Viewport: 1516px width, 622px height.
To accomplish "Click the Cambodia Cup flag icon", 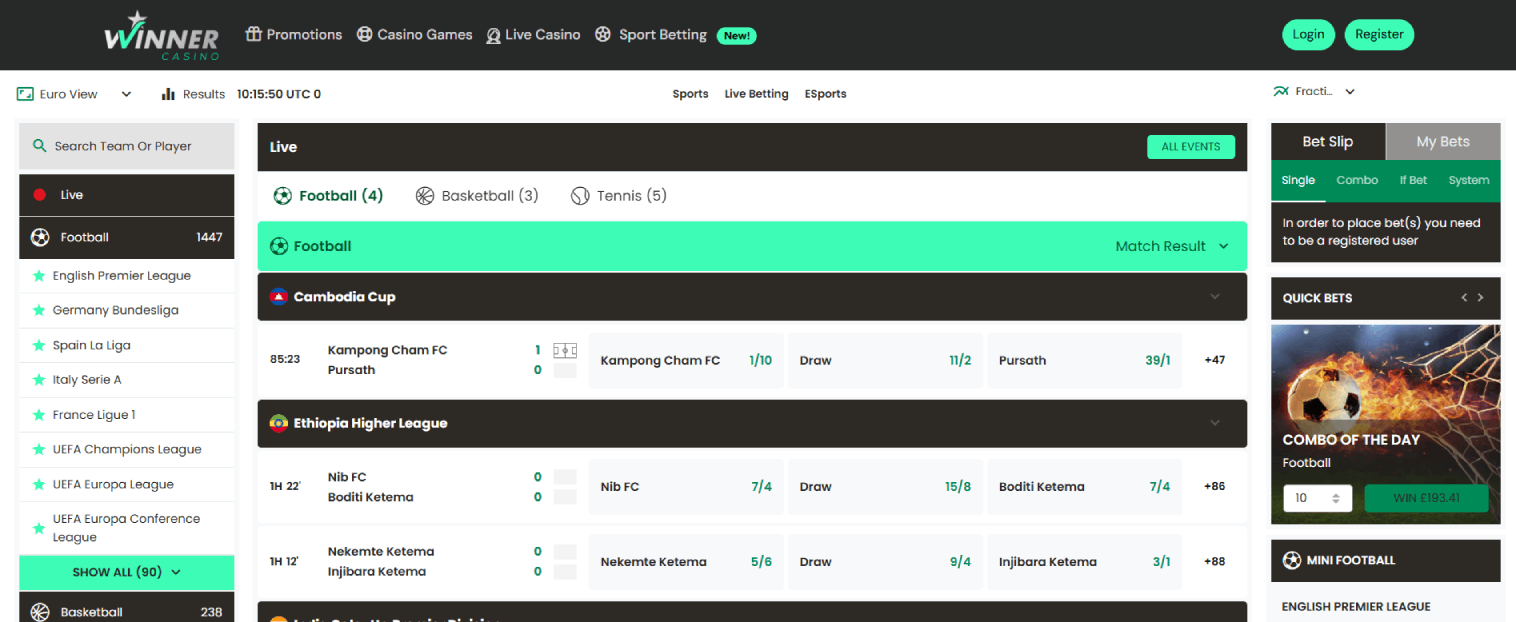I will click(279, 296).
